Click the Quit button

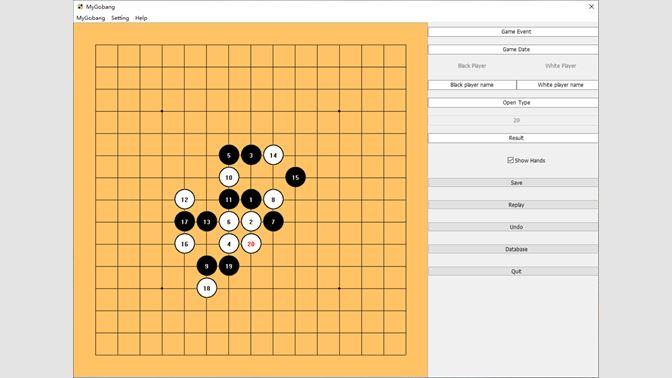click(x=513, y=271)
